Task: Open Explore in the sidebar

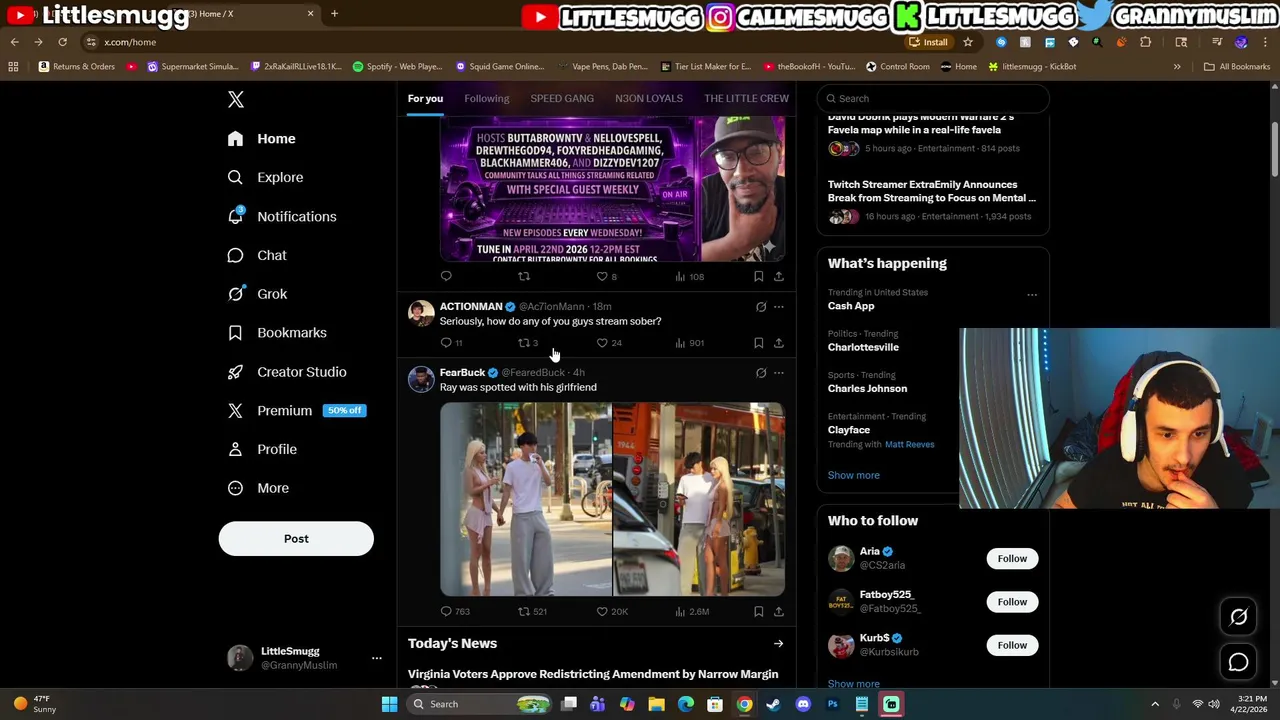Action: pyautogui.click(x=266, y=177)
